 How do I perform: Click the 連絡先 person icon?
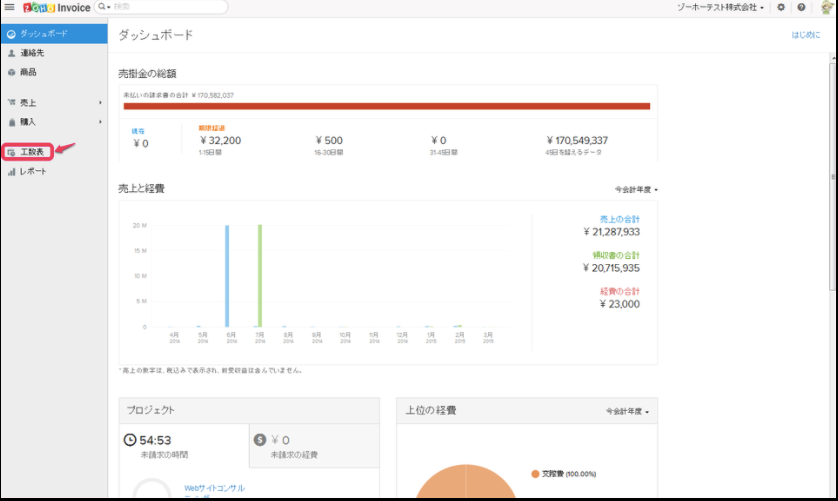pos(11,53)
